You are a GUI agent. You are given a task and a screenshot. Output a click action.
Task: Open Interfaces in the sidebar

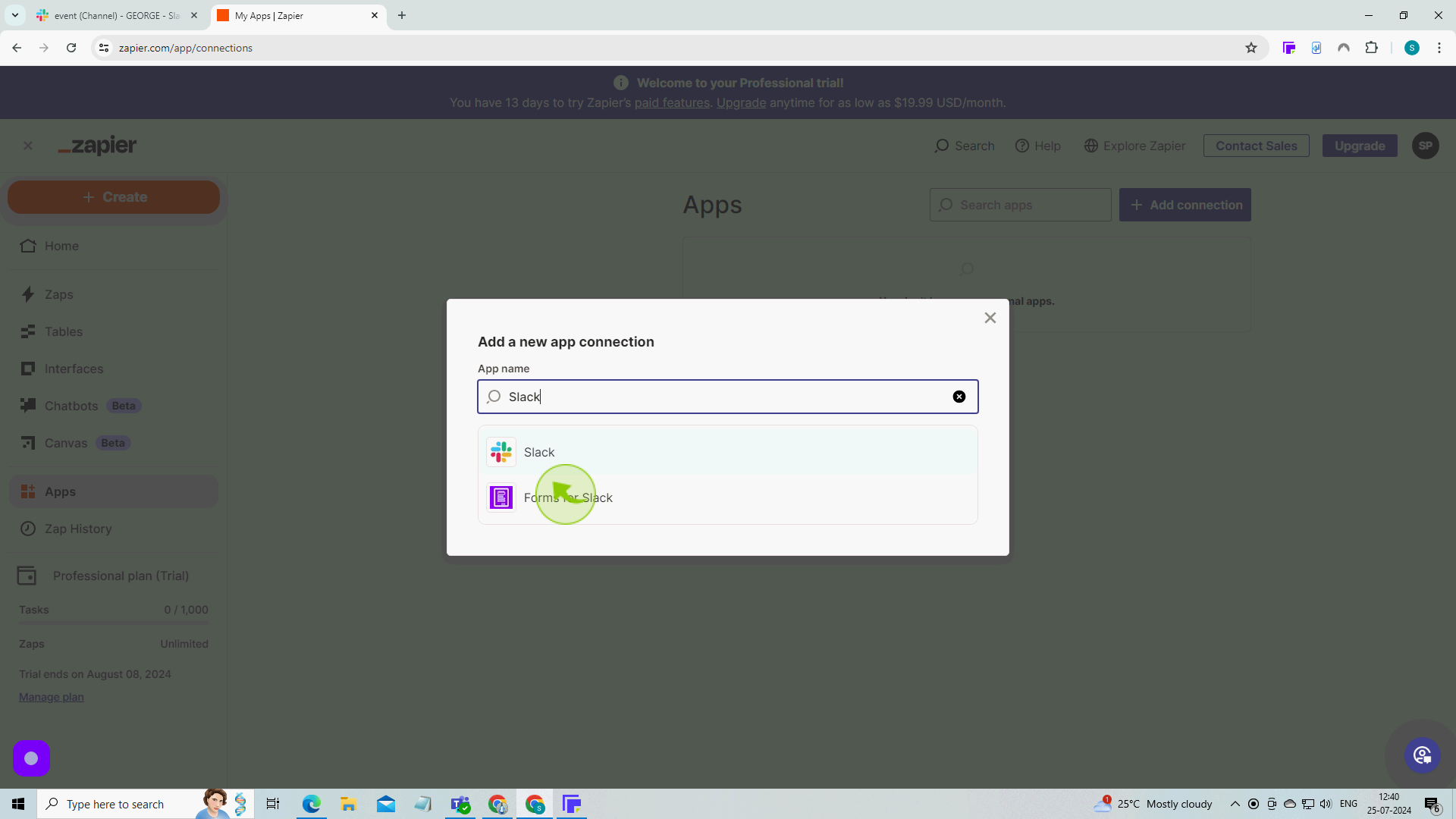pyautogui.click(x=114, y=369)
